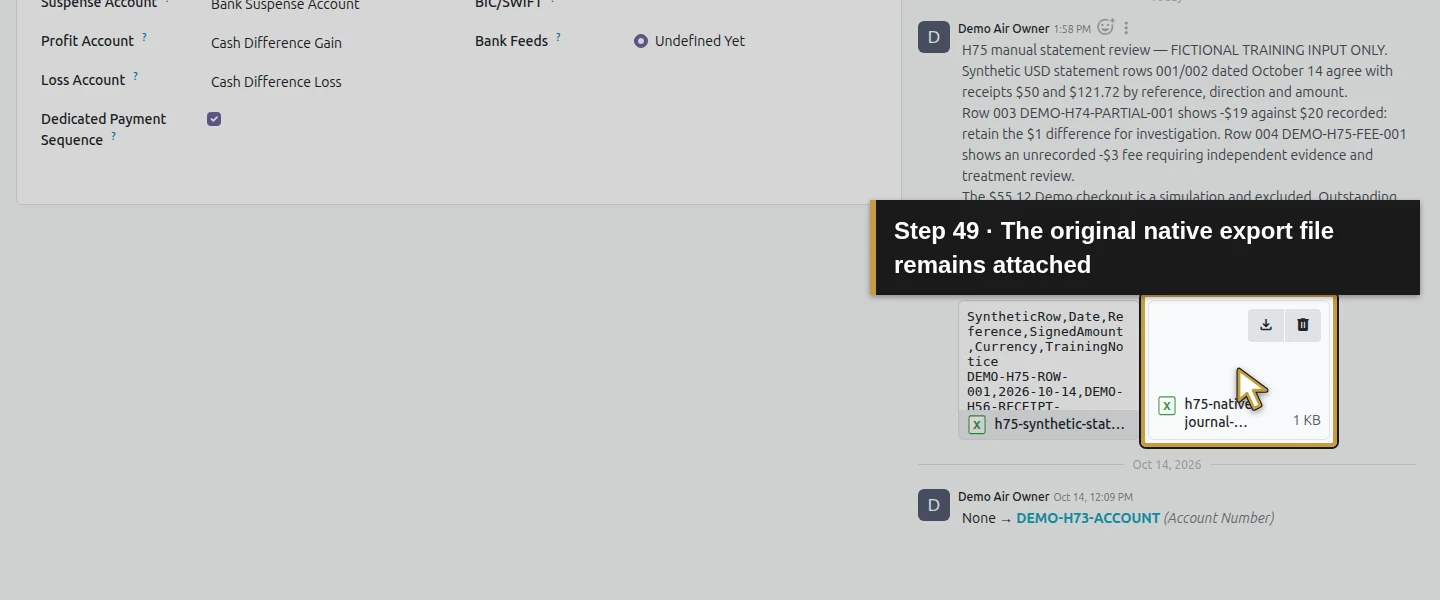The image size is (1440, 600).
Task: Show the help tooltip for Profit Account
Action: (144, 37)
